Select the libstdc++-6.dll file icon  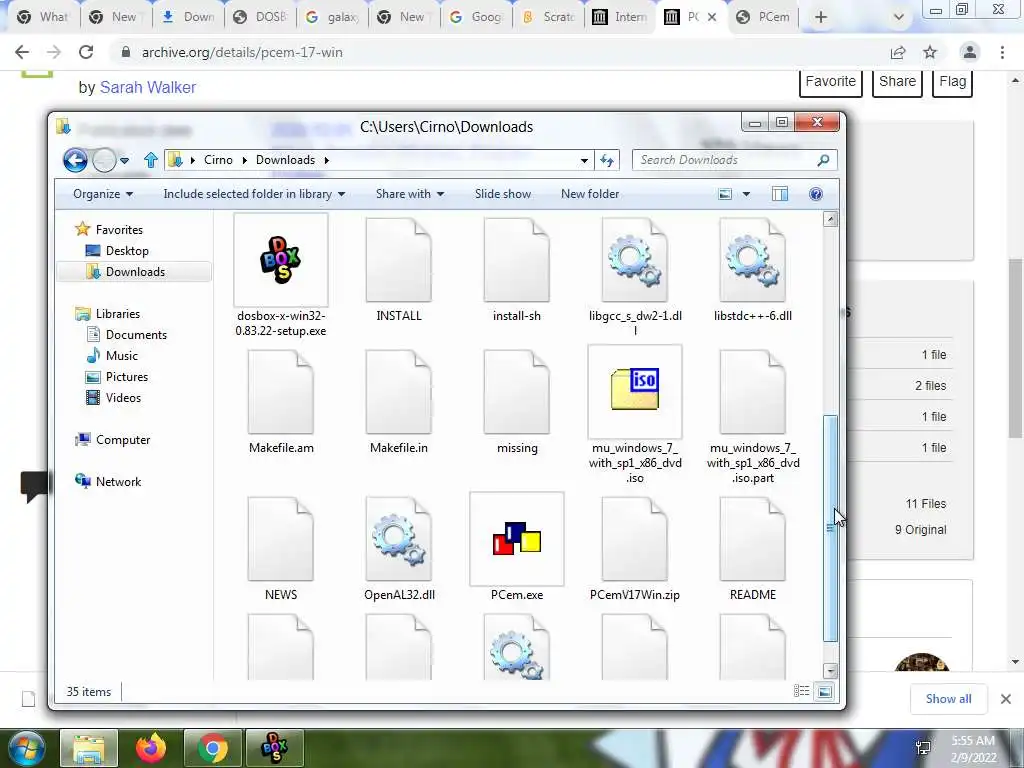tap(752, 260)
